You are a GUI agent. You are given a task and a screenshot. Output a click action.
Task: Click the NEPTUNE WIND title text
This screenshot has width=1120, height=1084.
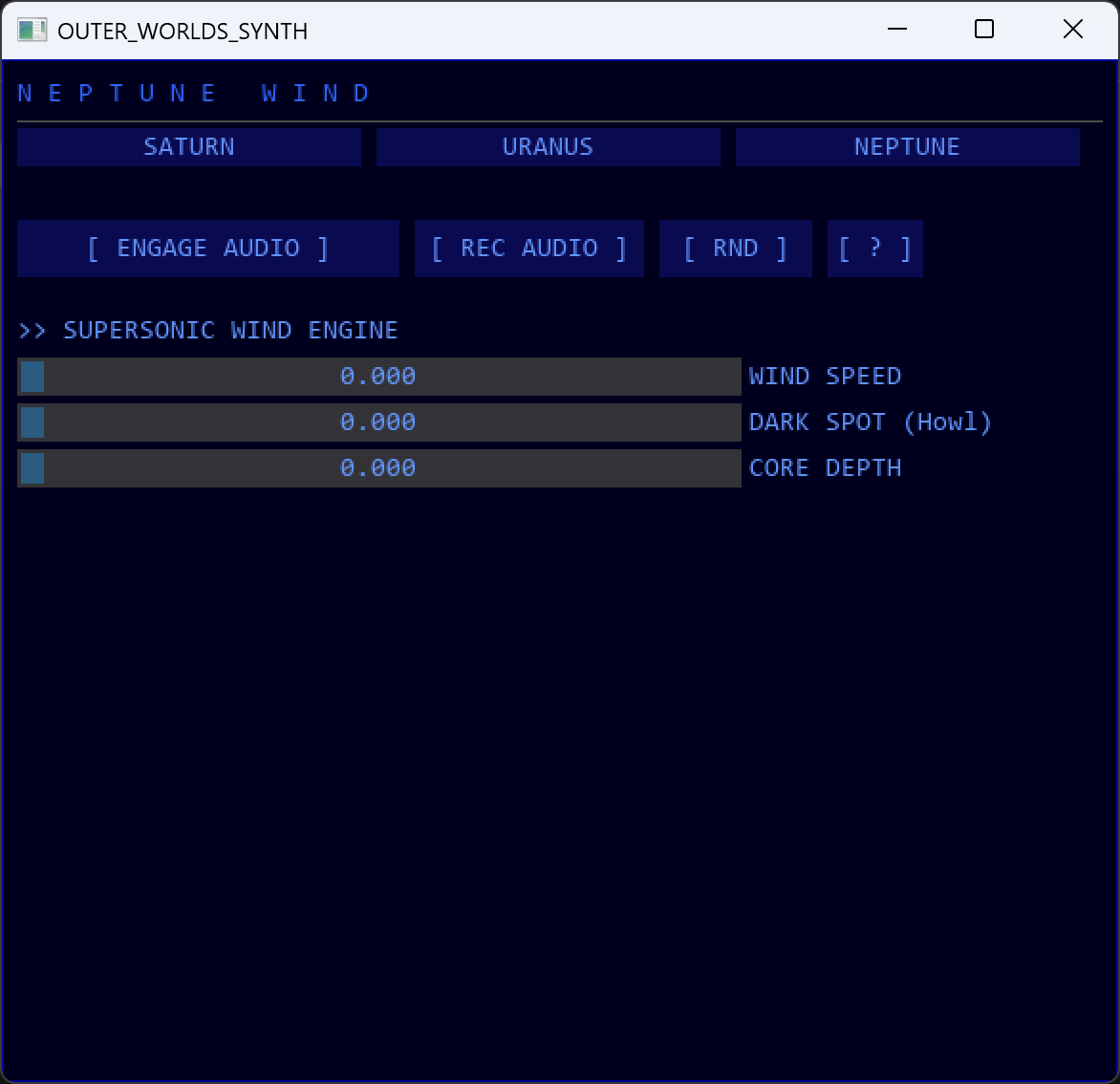(x=191, y=92)
